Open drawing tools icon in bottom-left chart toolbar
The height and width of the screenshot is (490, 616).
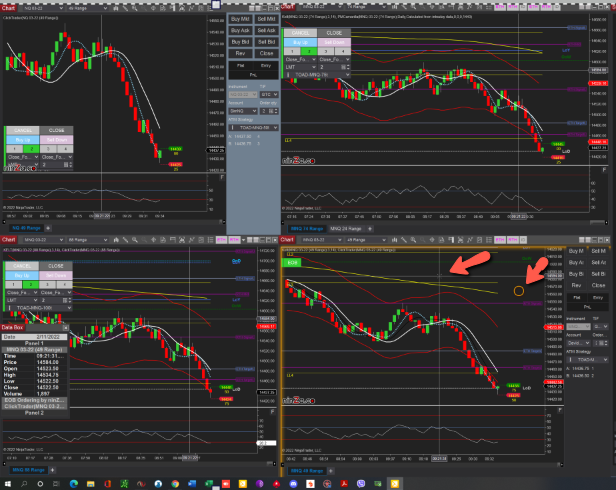pos(125,240)
